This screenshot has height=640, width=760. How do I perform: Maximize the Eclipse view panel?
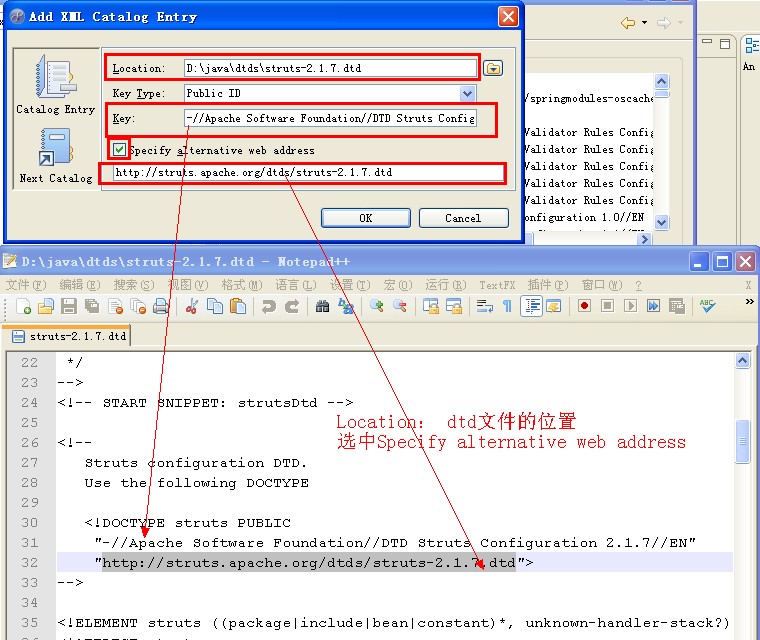pos(725,44)
